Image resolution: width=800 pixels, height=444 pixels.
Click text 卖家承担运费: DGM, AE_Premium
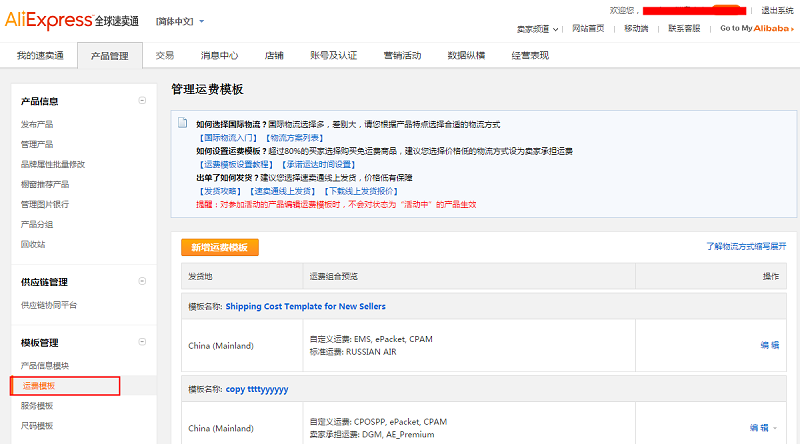[372, 434]
